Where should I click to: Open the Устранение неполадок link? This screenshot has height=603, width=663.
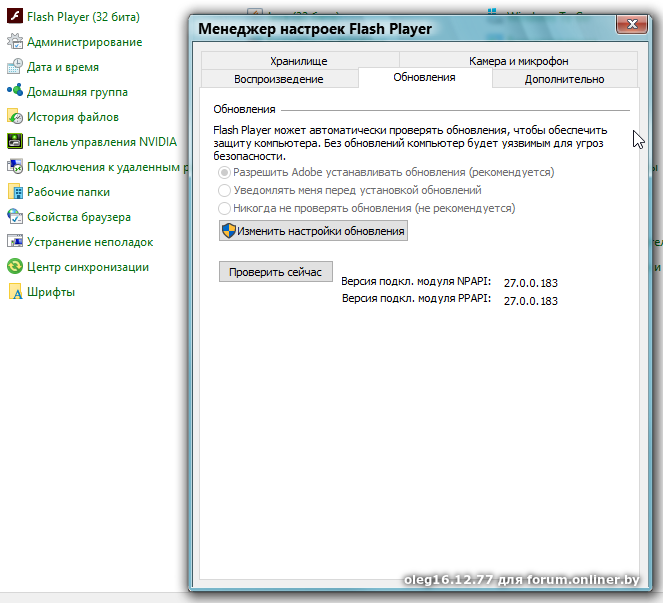pyautogui.click(x=90, y=242)
